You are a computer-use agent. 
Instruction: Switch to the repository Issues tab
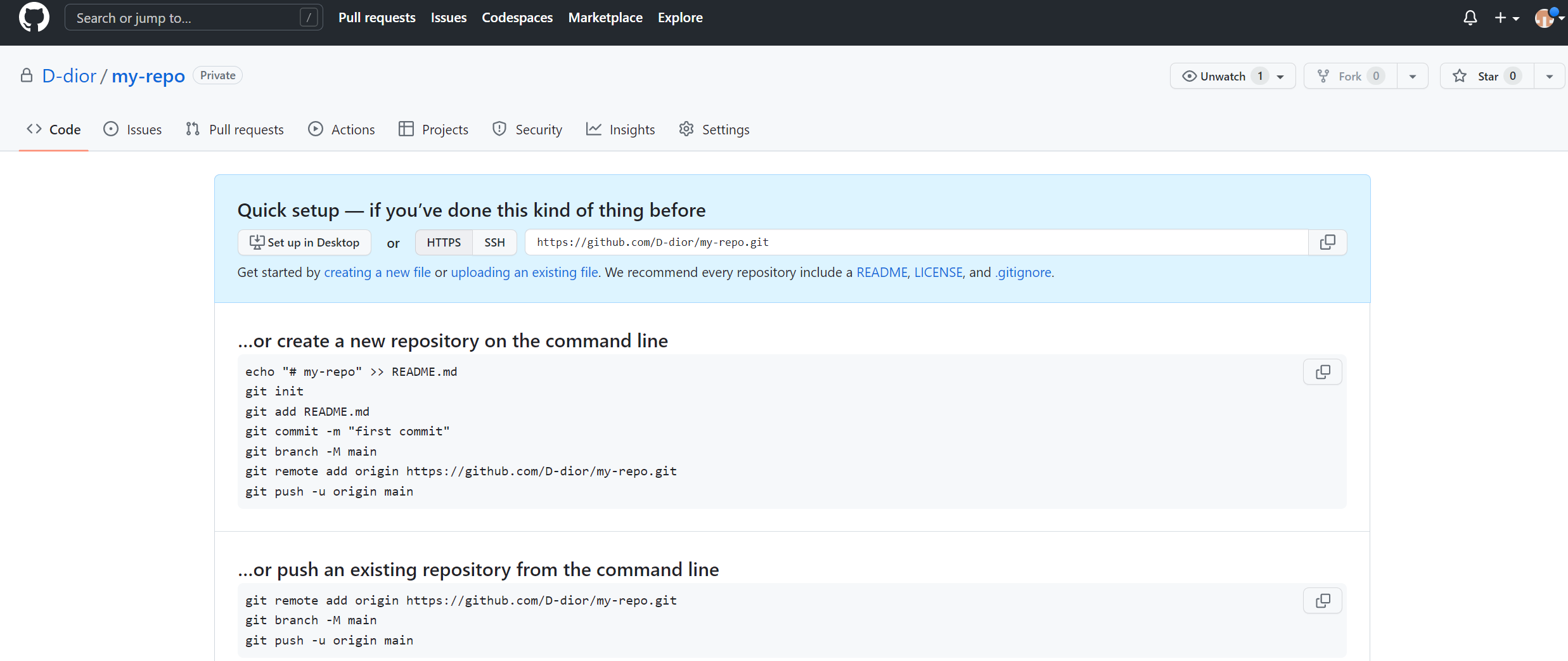click(132, 129)
